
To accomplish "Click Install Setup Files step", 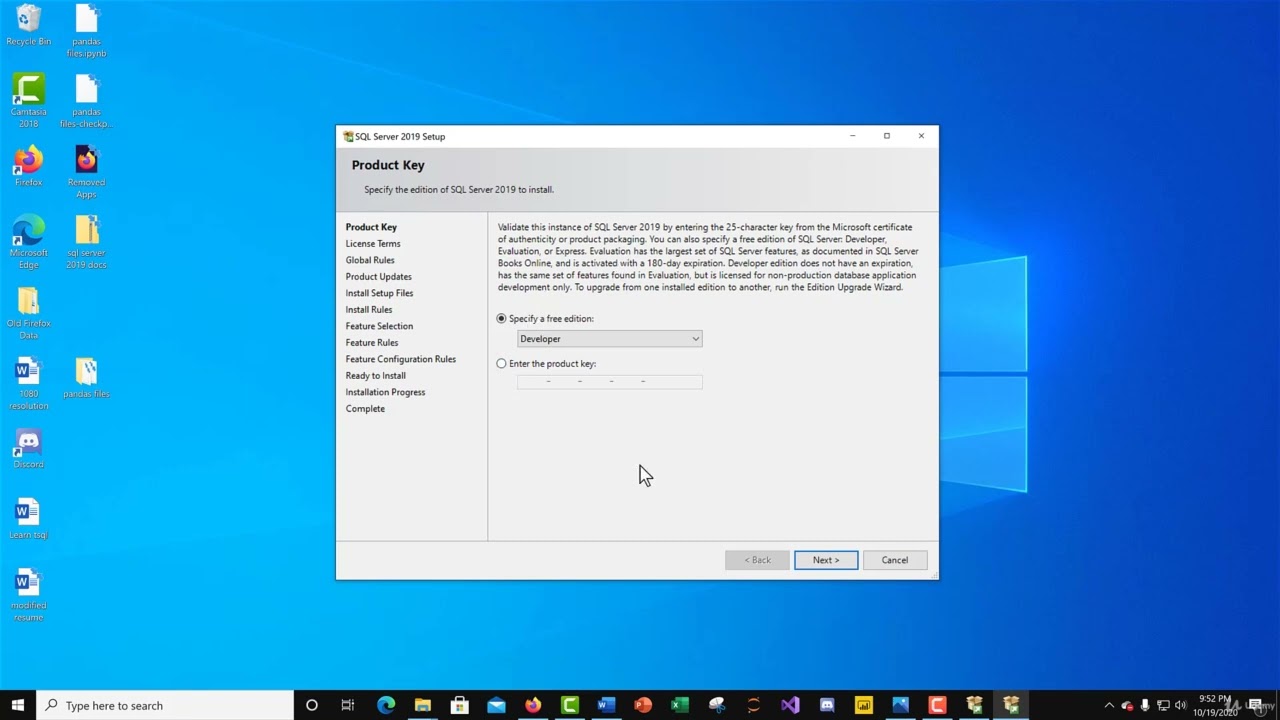I will [x=379, y=293].
